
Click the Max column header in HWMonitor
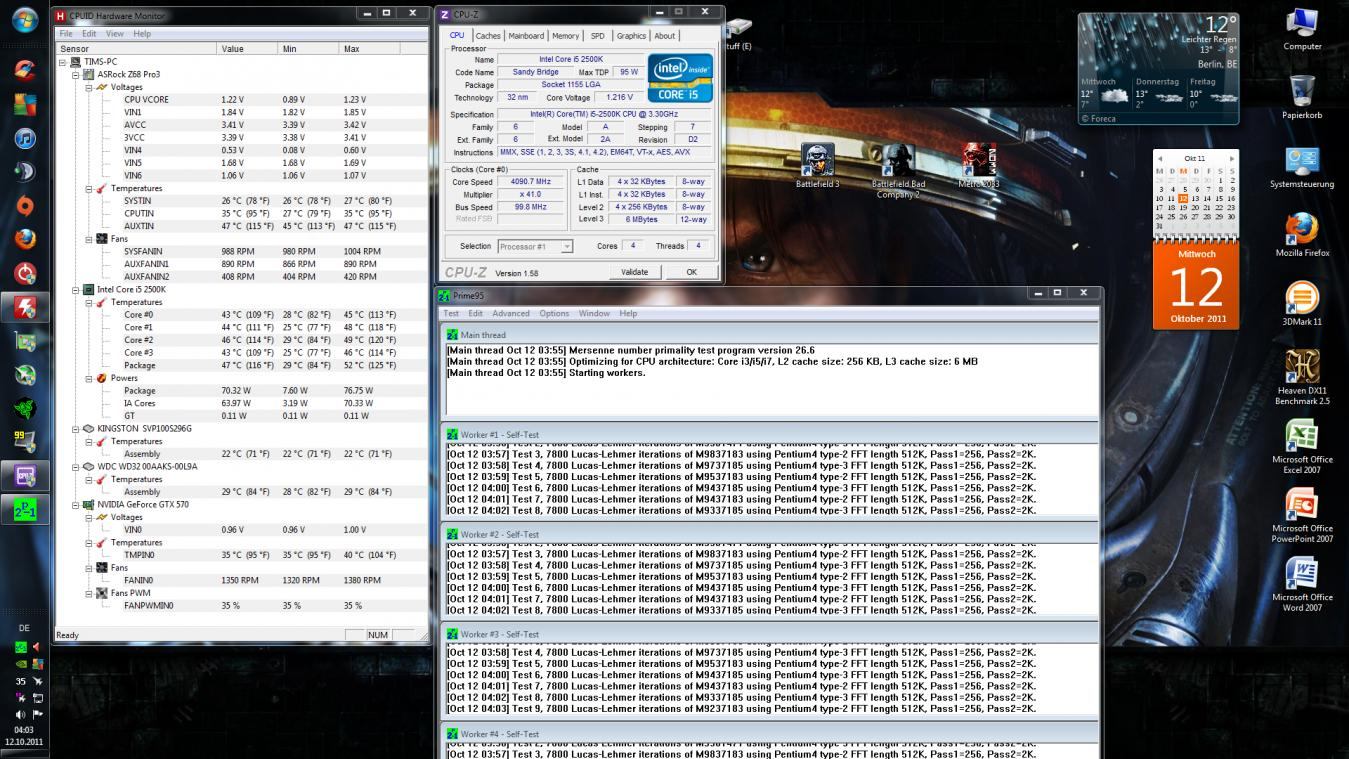[x=369, y=48]
